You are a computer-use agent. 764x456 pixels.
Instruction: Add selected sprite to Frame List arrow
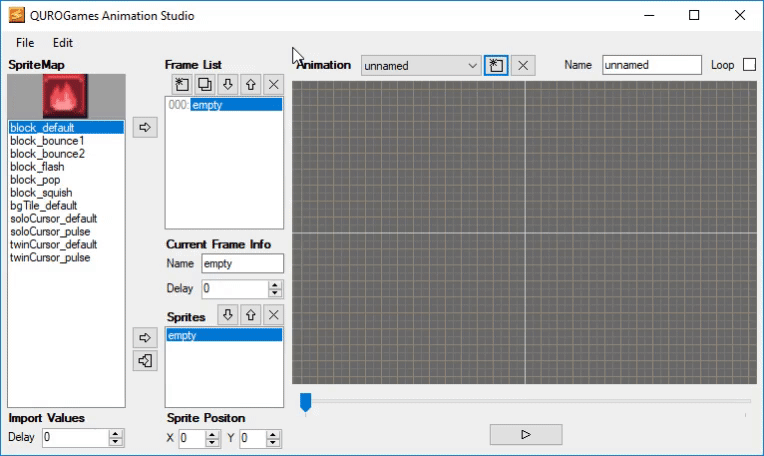pyautogui.click(x=145, y=128)
